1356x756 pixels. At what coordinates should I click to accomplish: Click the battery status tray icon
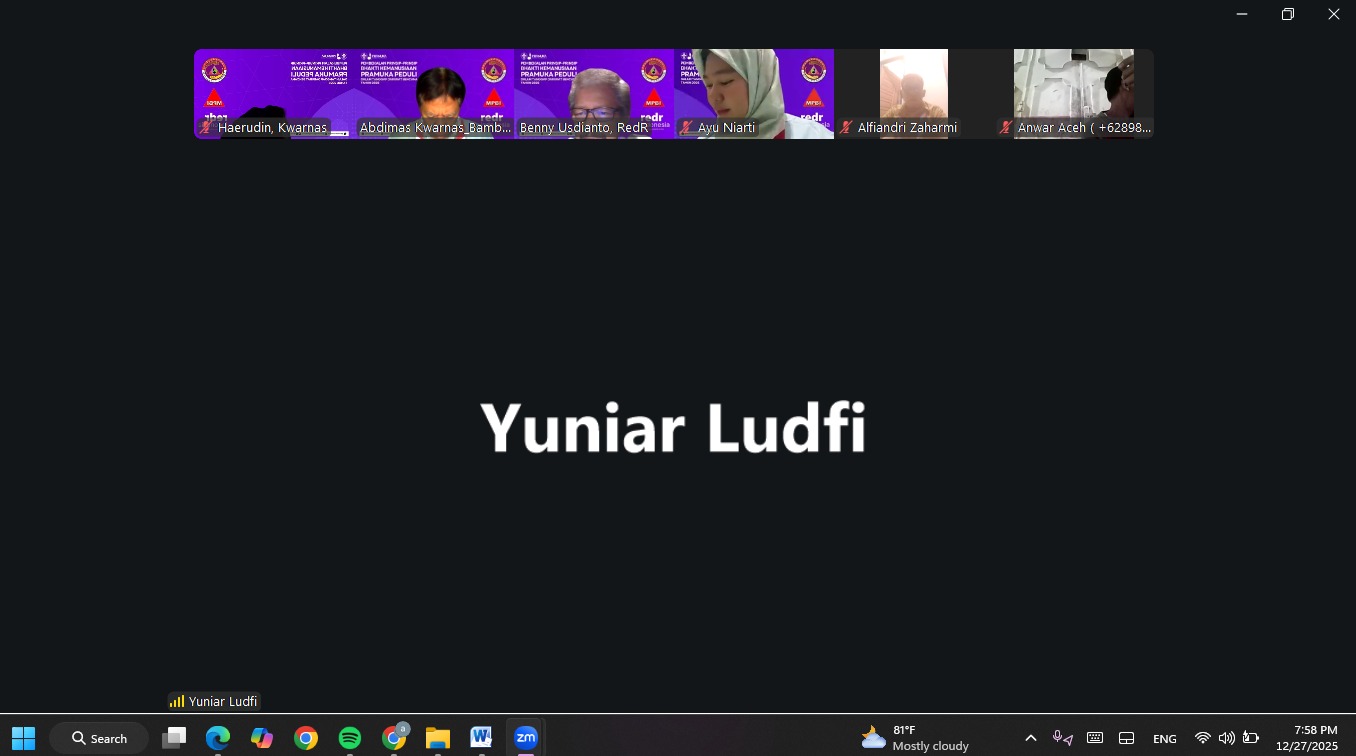point(1250,738)
